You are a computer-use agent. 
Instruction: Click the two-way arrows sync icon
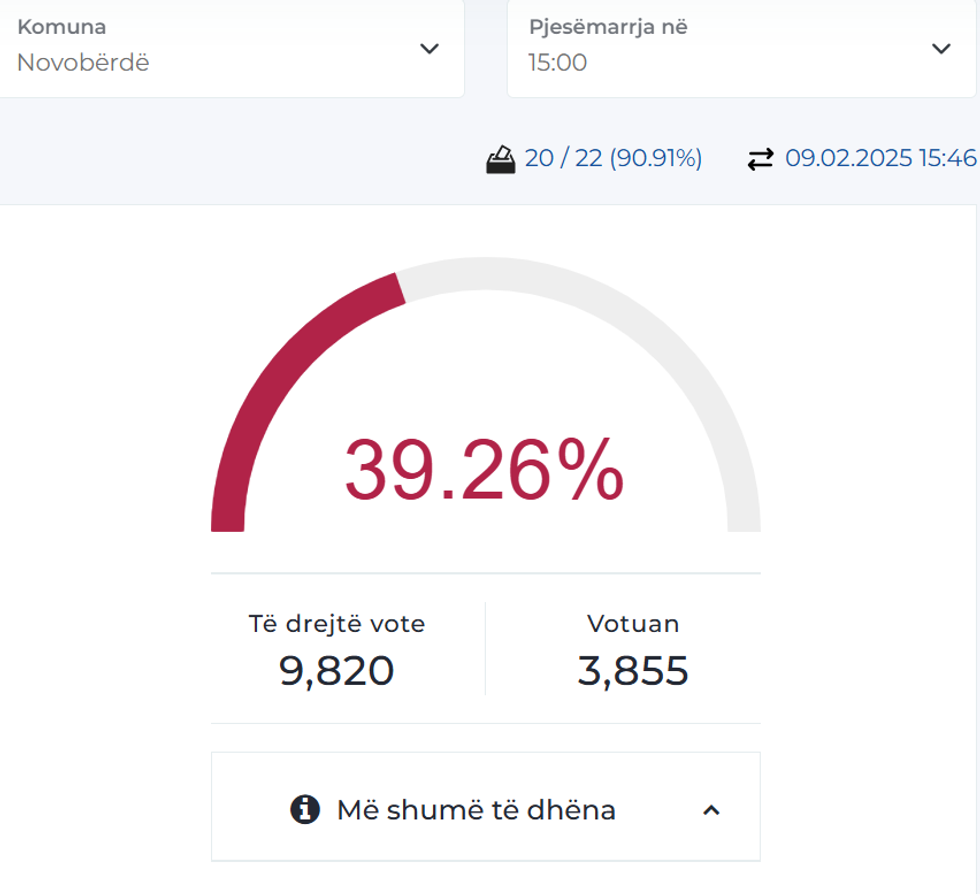(x=761, y=159)
